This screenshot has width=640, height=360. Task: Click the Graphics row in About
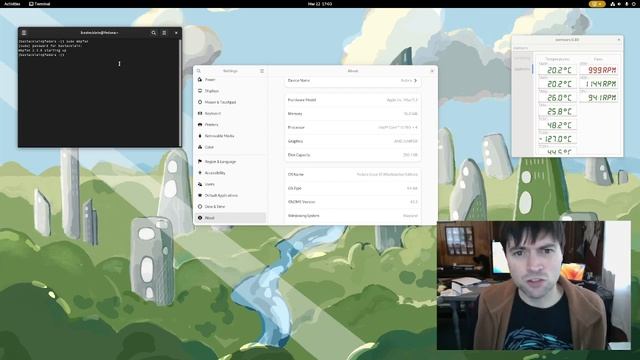pos(353,141)
